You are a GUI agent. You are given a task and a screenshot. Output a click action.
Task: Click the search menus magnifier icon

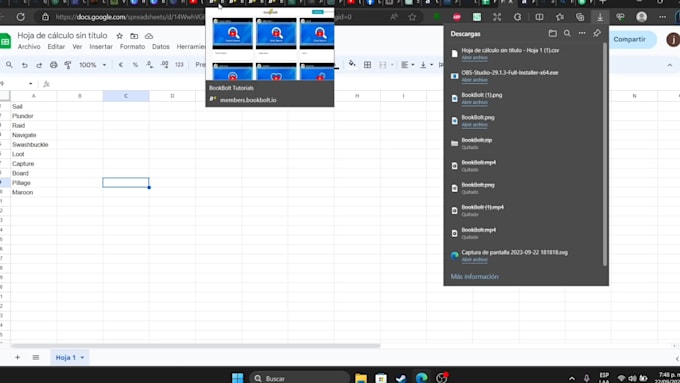point(9,65)
